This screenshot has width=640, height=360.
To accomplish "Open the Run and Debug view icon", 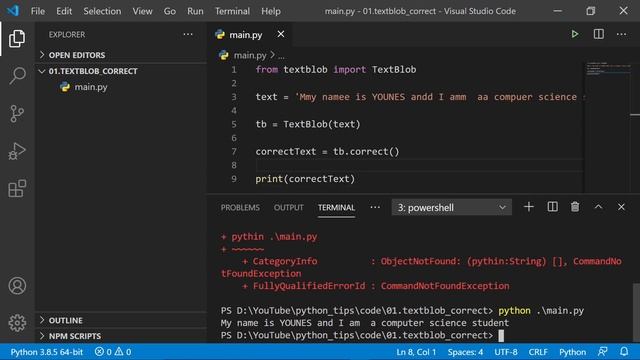I will pyautogui.click(x=17, y=151).
